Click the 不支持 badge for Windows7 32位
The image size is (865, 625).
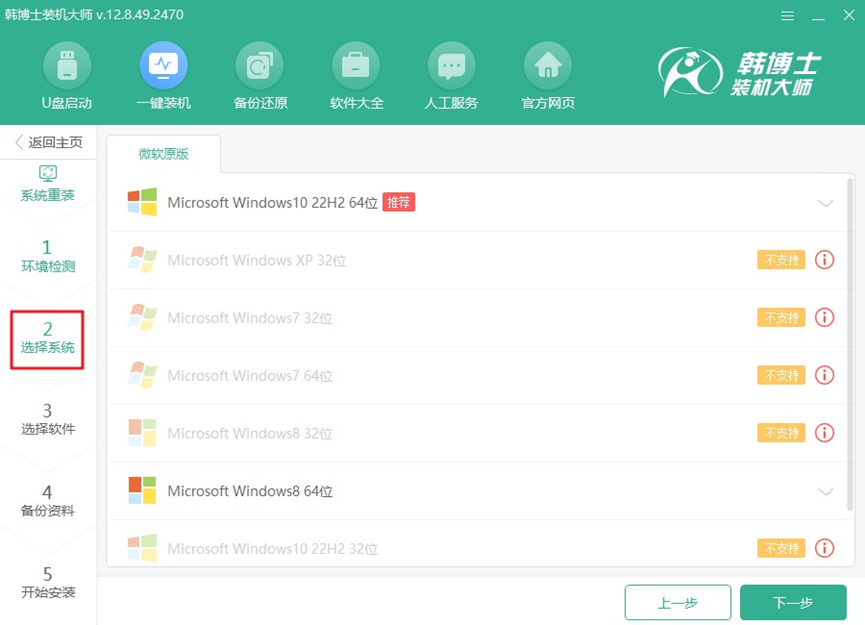780,318
